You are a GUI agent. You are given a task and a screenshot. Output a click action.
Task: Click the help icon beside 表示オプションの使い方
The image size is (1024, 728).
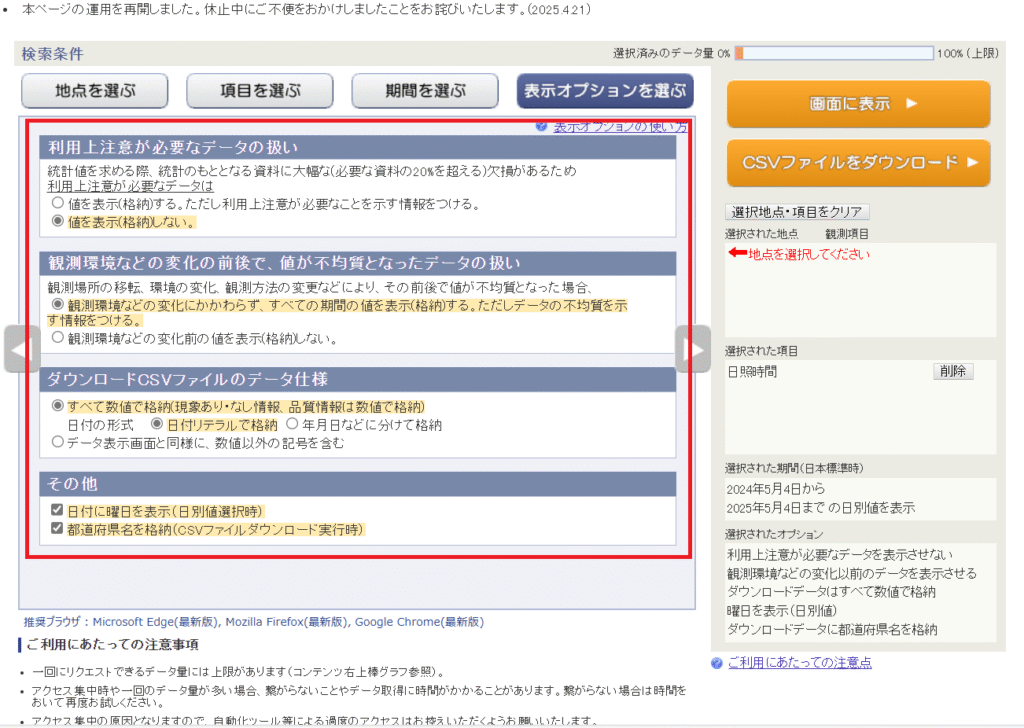tap(541, 127)
